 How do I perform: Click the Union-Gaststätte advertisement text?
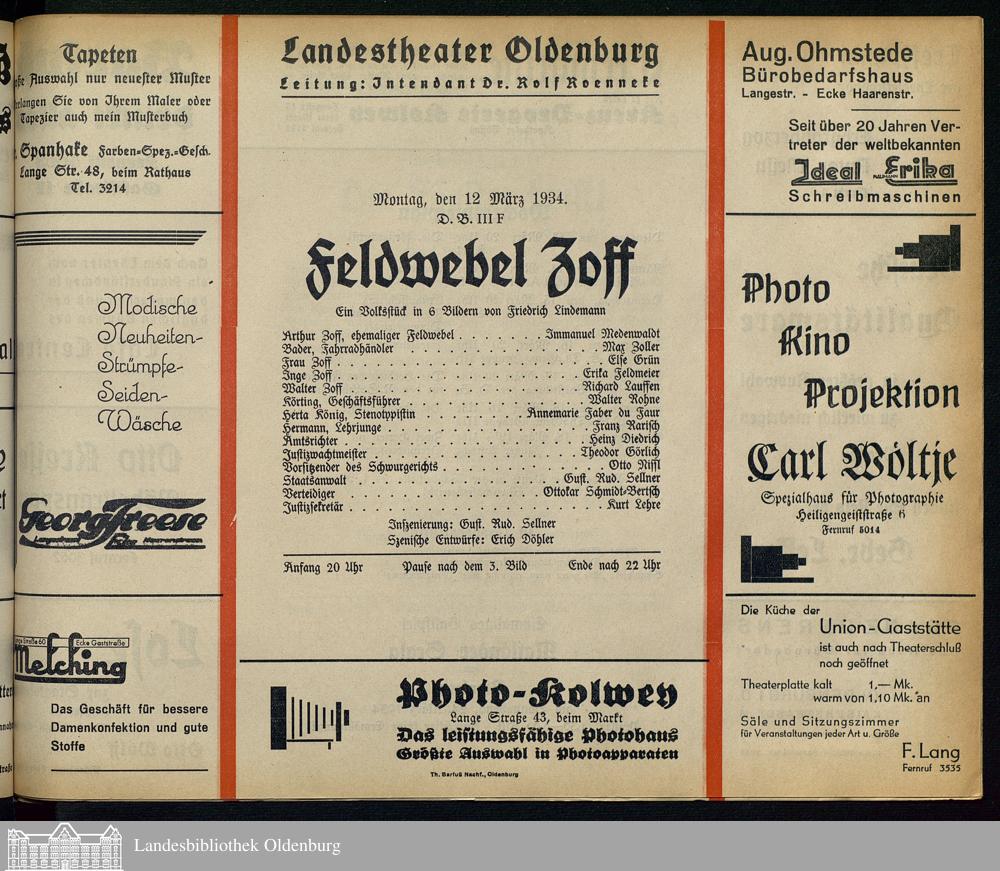tap(889, 628)
